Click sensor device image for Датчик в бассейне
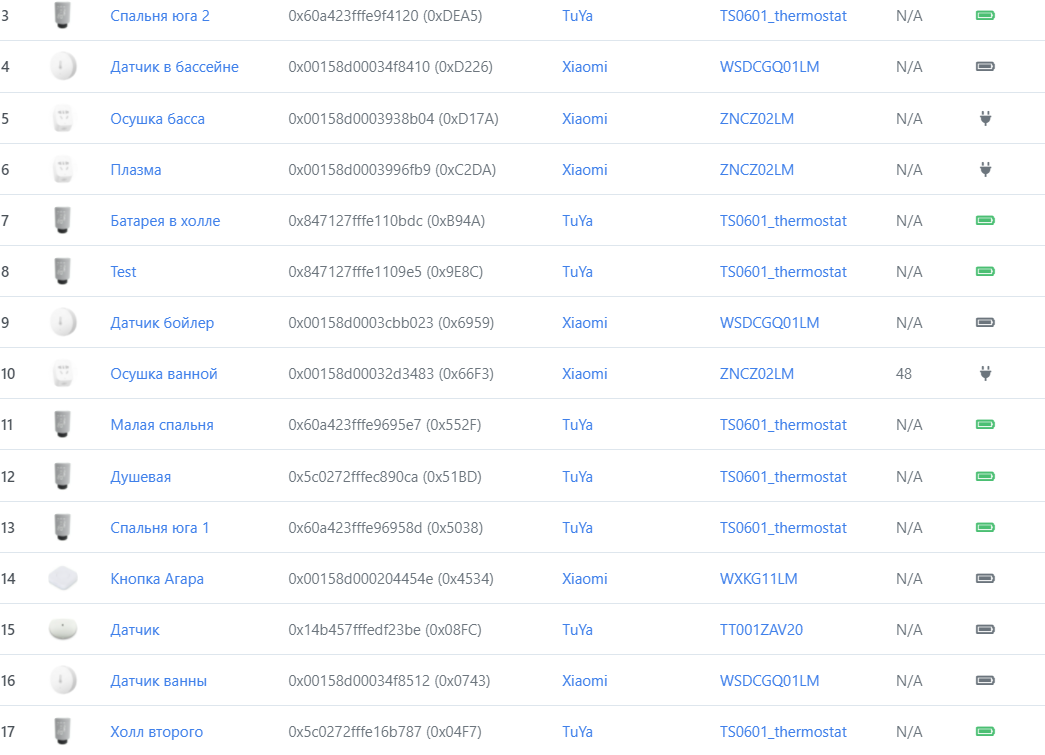The width and height of the screenshot is (1045, 755). [63, 67]
